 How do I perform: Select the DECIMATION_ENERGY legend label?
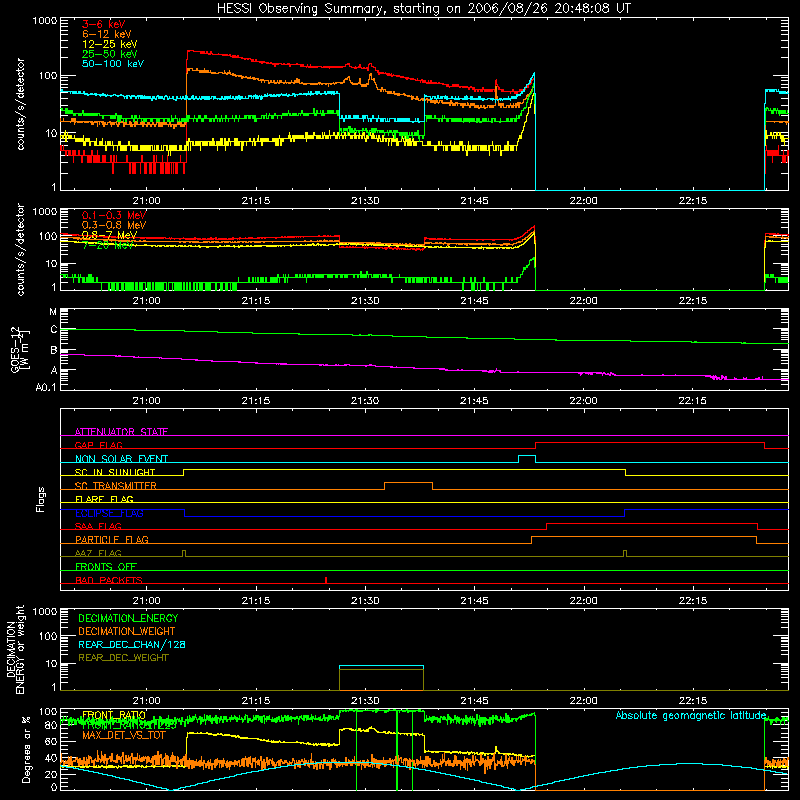128,618
